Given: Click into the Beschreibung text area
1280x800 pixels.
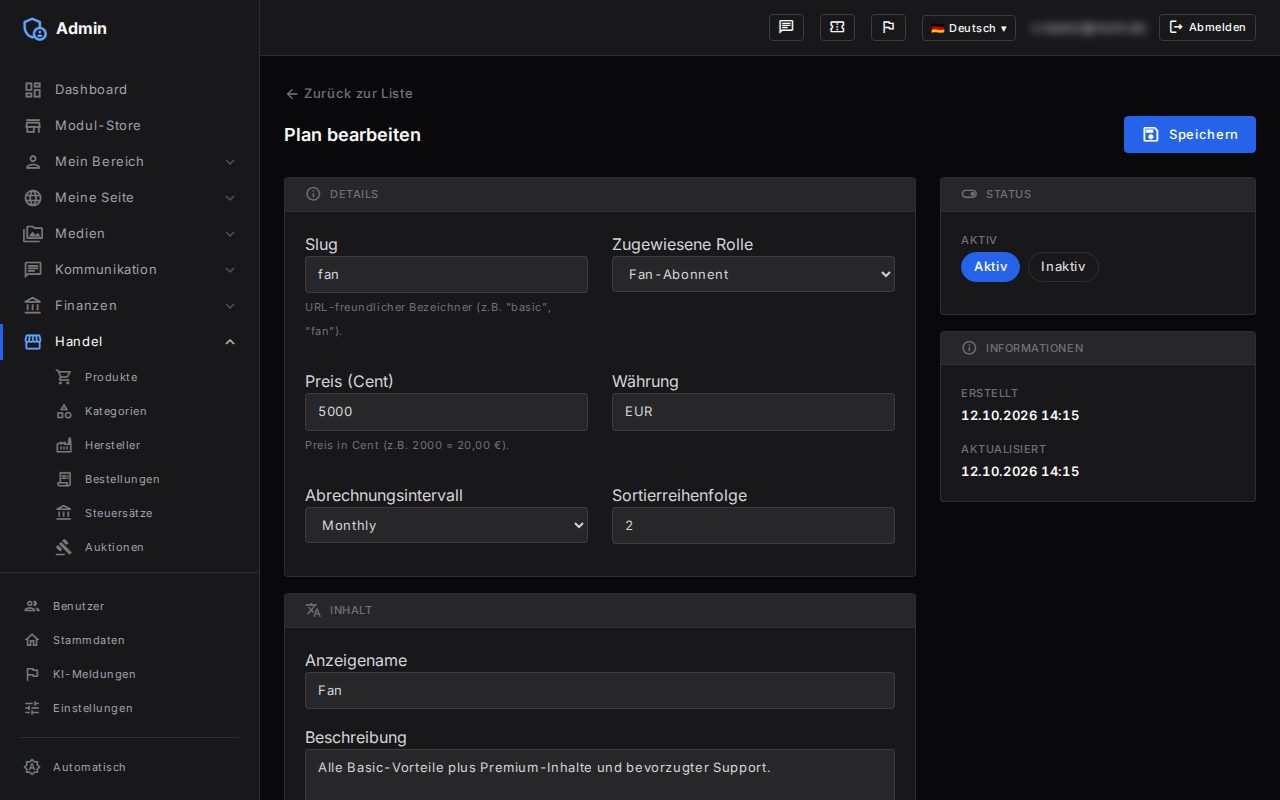Looking at the screenshot, I should click(x=600, y=775).
